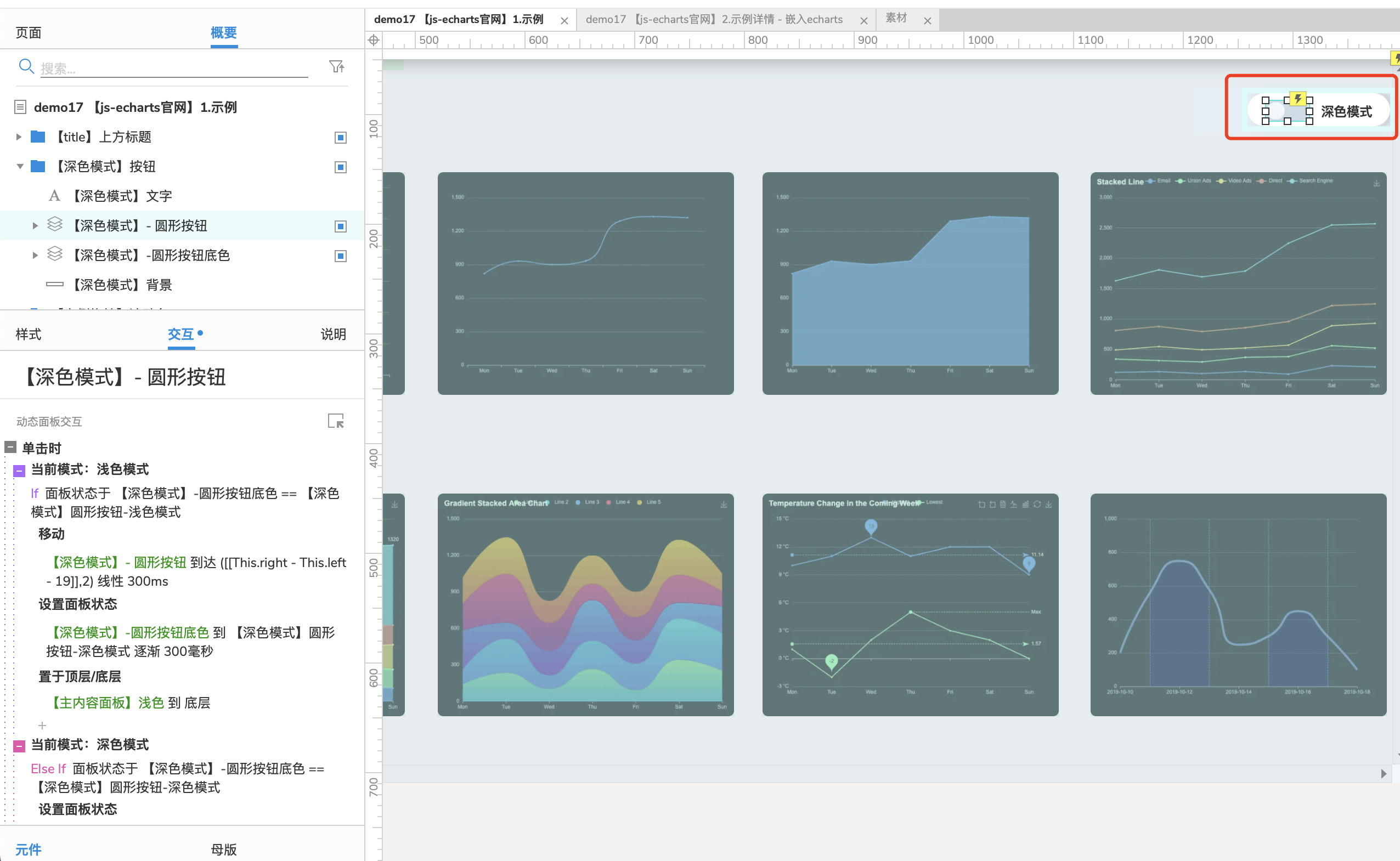Close the demo17 1.示例 tab
The width and height of the screenshot is (1400, 861).
(x=564, y=21)
